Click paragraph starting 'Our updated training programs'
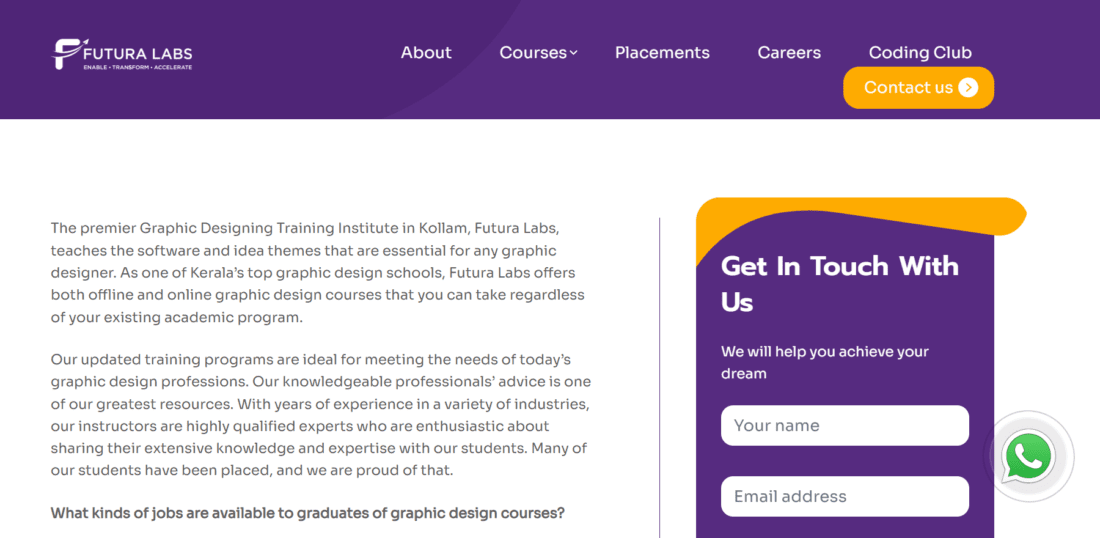This screenshot has height=538, width=1100. (321, 415)
